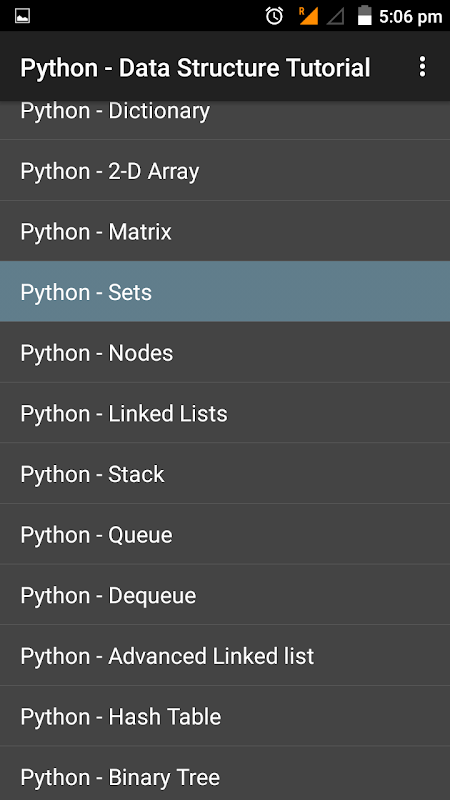Tap the orange roaming signal icon

(x=308, y=16)
